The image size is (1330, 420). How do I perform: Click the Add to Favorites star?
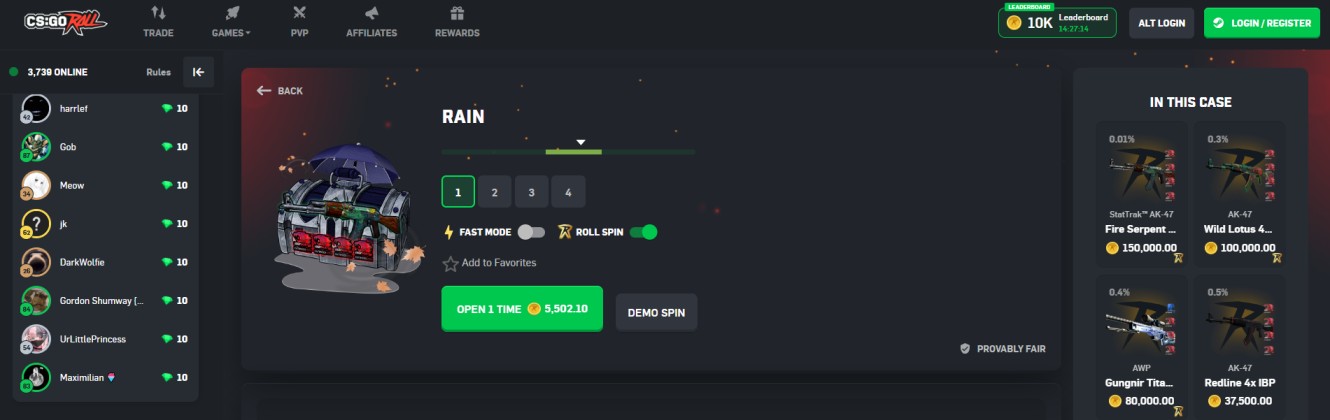tap(451, 264)
